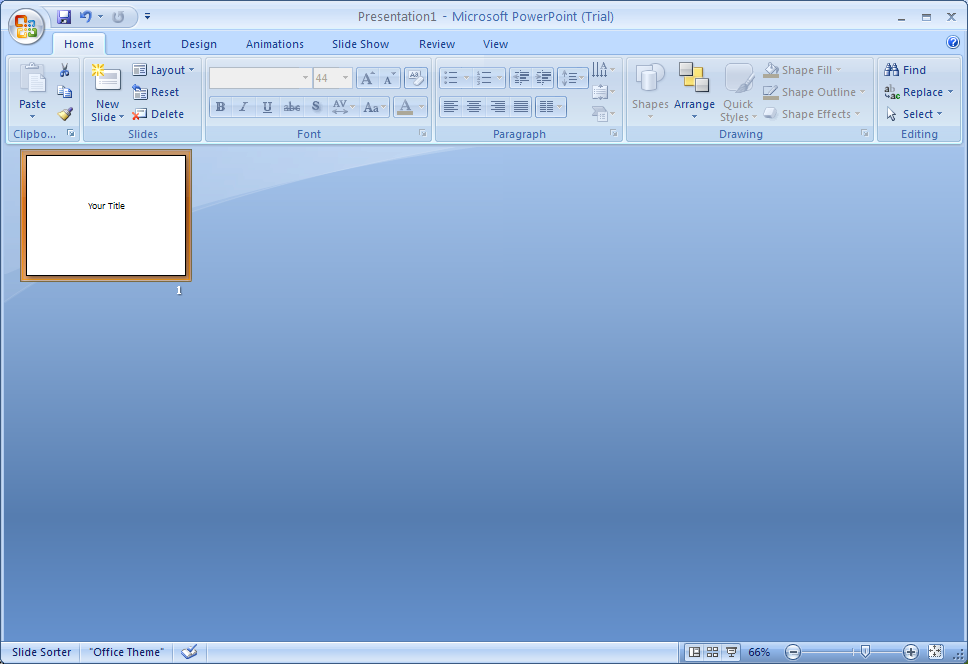
Task: Copy selection to clipboard
Action: [x=65, y=92]
